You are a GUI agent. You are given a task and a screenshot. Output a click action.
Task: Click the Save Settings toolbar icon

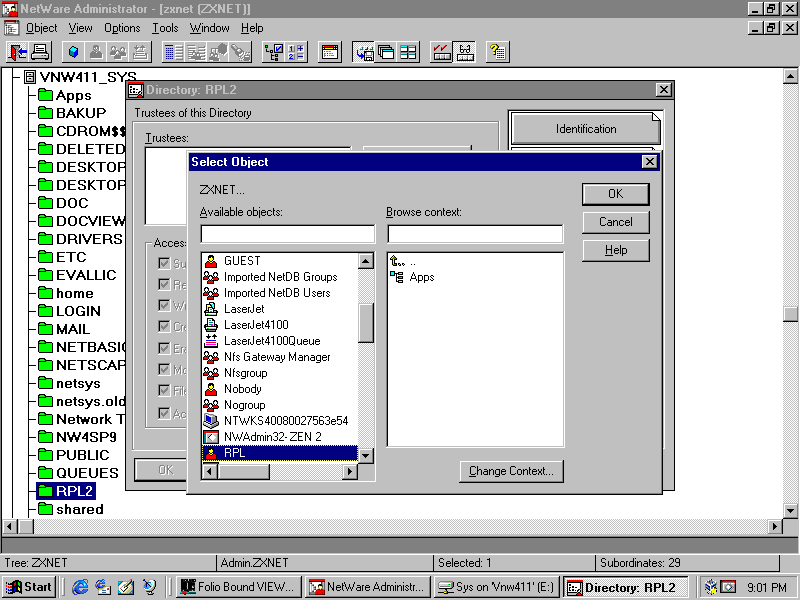364,52
